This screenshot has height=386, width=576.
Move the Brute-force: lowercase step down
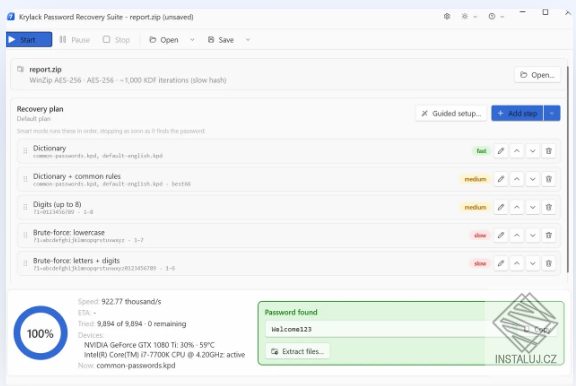click(x=533, y=235)
